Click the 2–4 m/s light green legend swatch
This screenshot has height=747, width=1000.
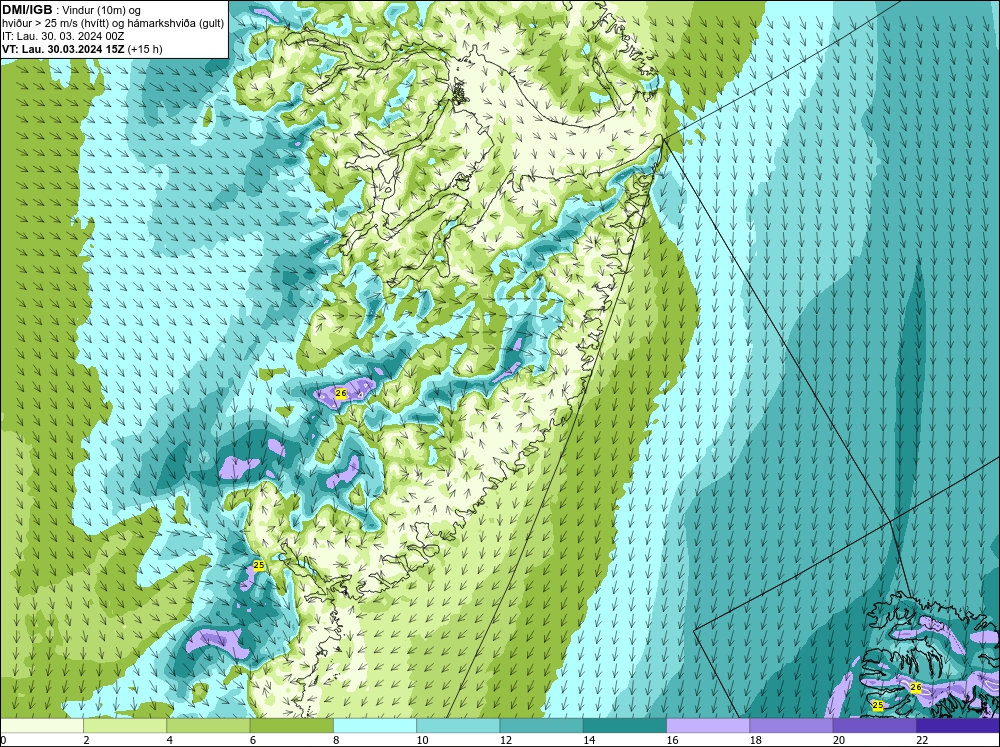tap(125, 725)
